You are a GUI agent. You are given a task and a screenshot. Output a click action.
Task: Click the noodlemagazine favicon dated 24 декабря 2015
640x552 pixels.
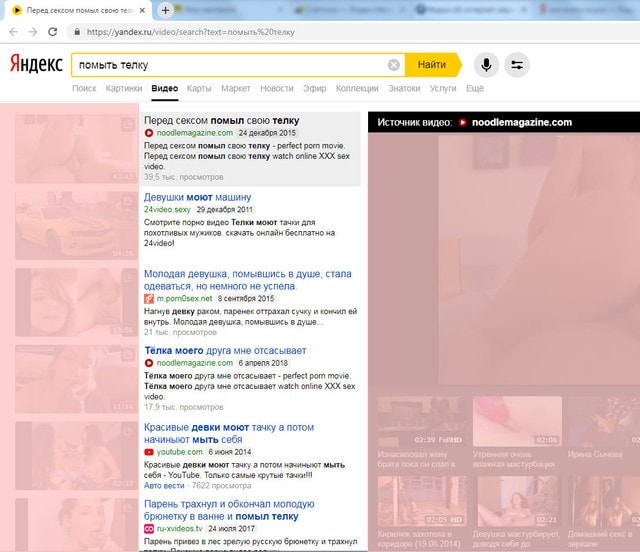click(x=149, y=133)
